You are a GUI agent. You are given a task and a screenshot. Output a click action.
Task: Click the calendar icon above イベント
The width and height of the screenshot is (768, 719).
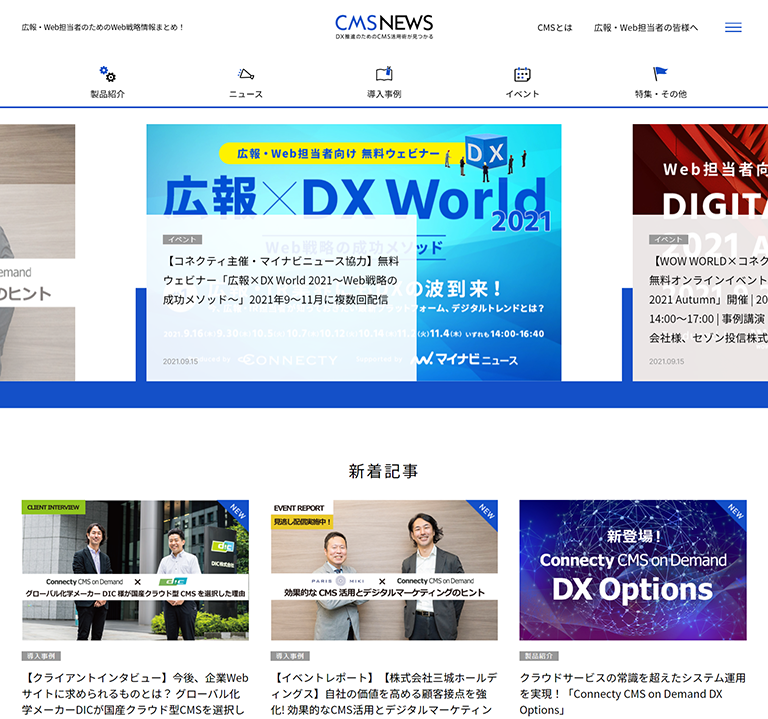522,74
